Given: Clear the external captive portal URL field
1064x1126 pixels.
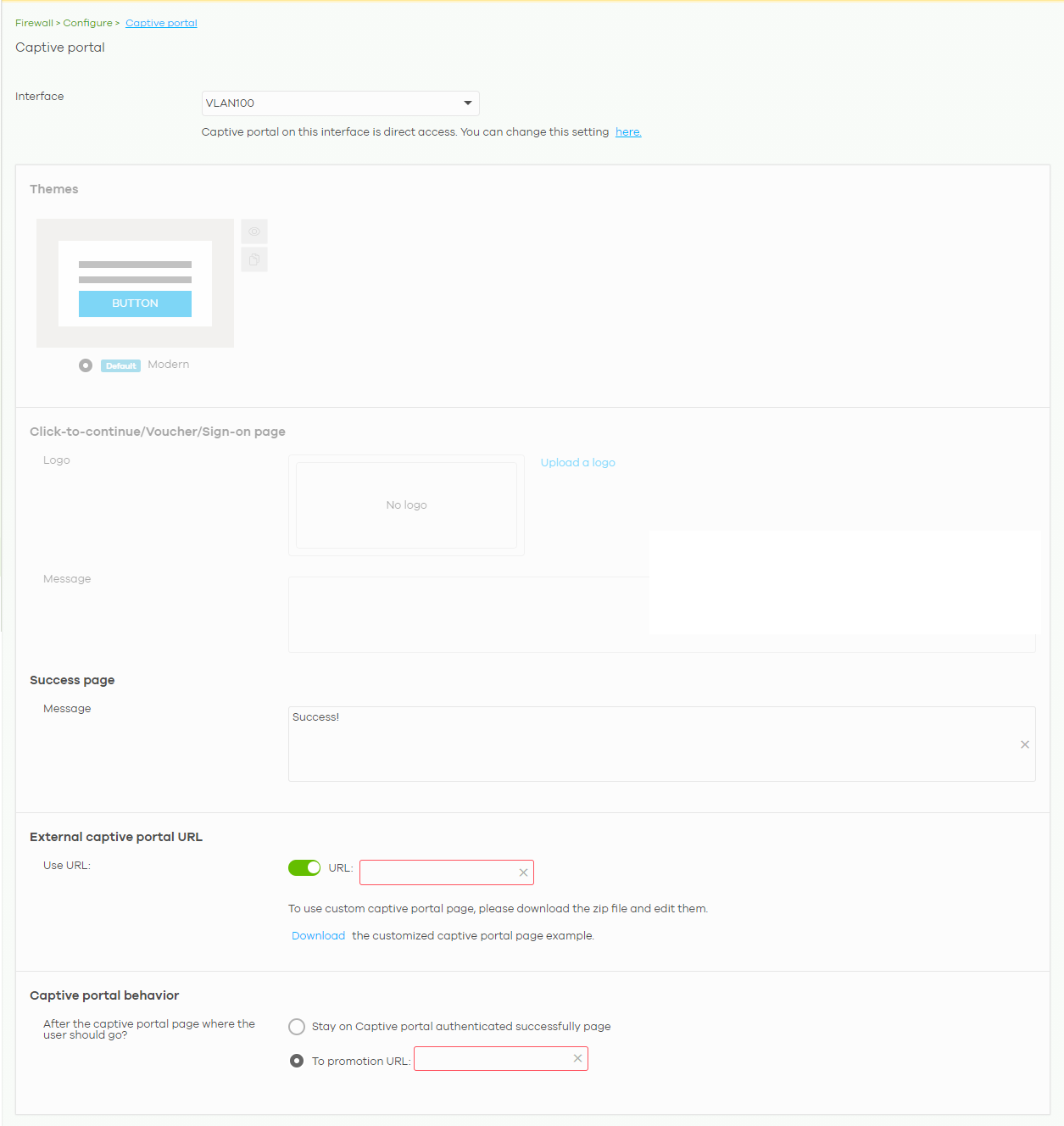Looking at the screenshot, I should [x=523, y=872].
